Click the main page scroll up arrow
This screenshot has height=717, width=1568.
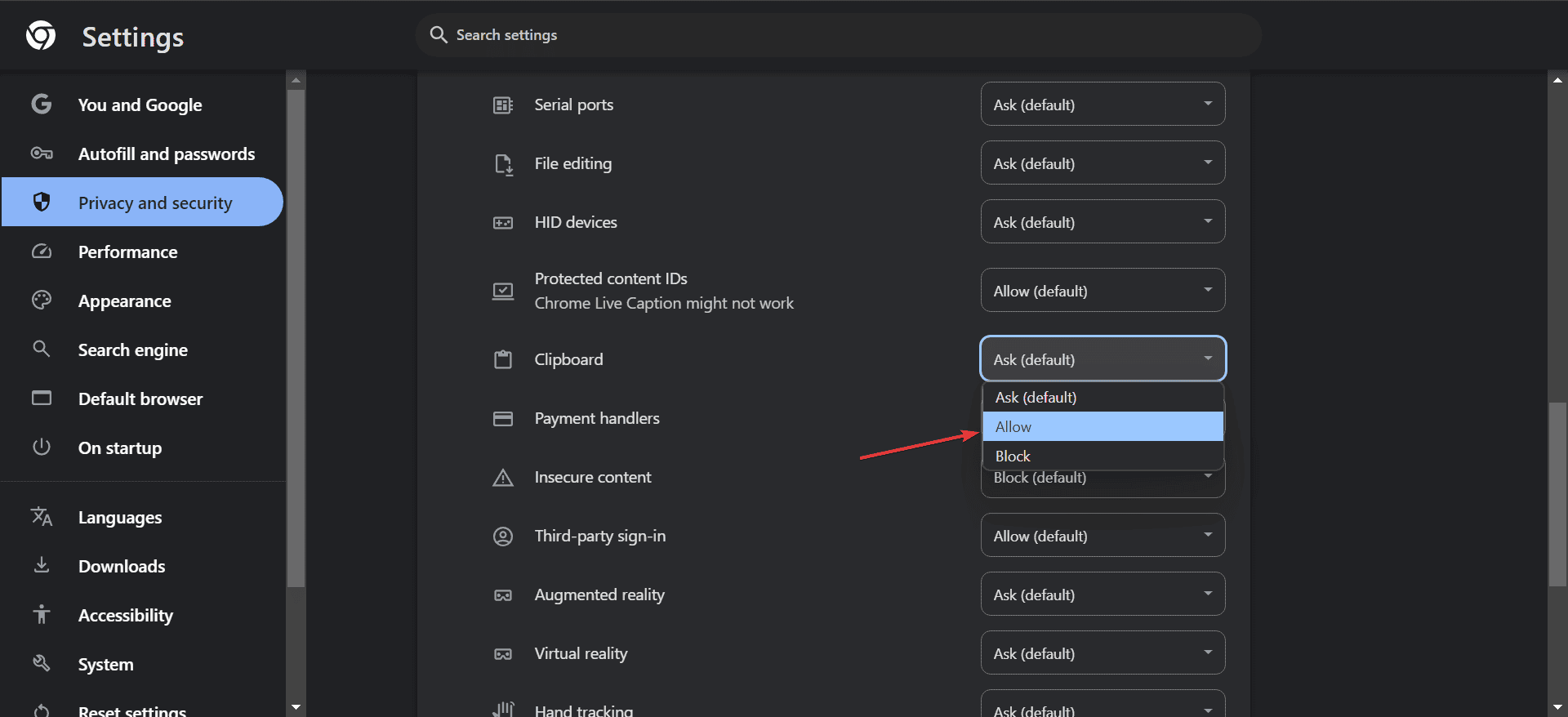pyautogui.click(x=1557, y=79)
